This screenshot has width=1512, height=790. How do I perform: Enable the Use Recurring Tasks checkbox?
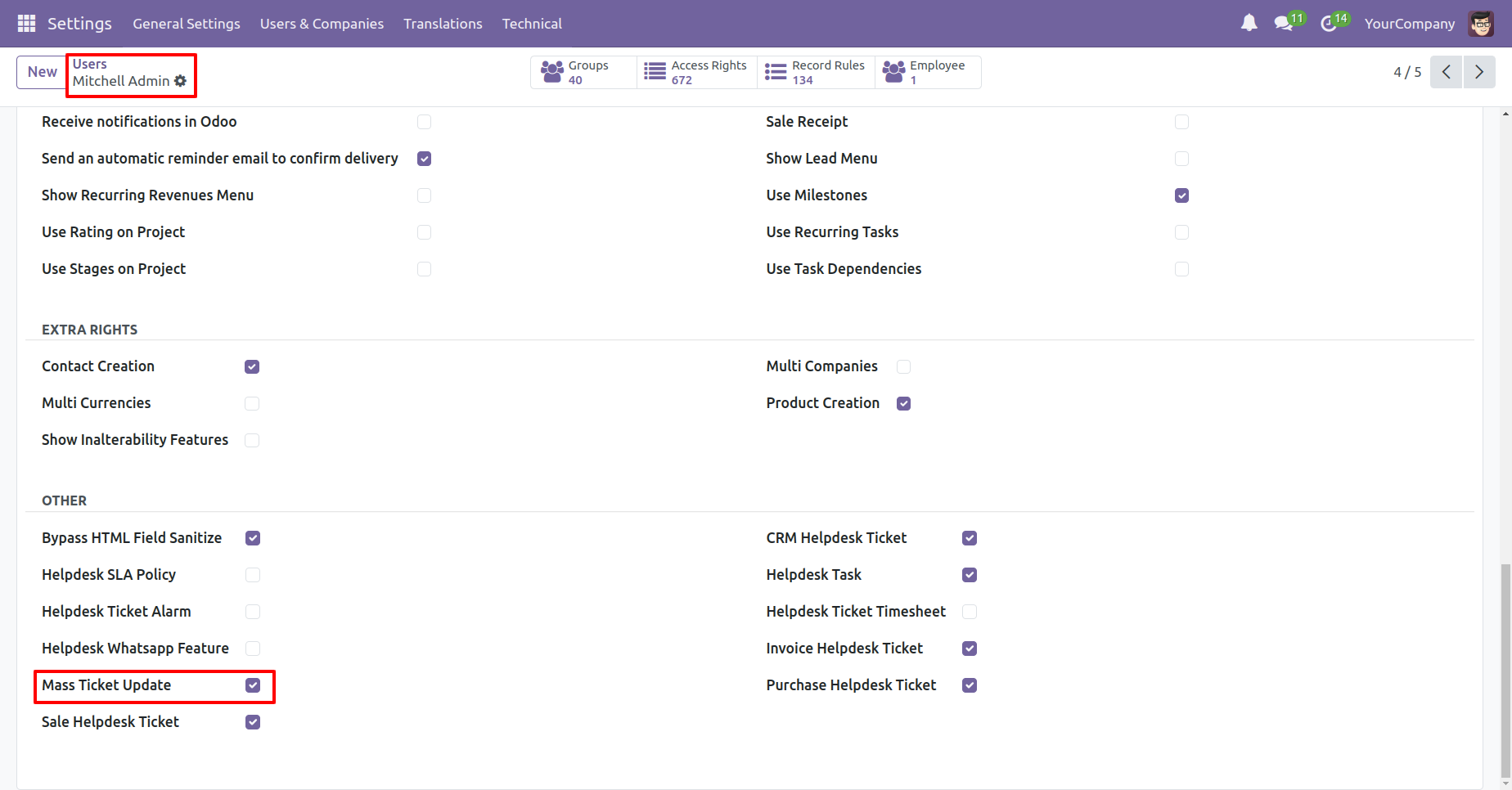pos(1181,232)
